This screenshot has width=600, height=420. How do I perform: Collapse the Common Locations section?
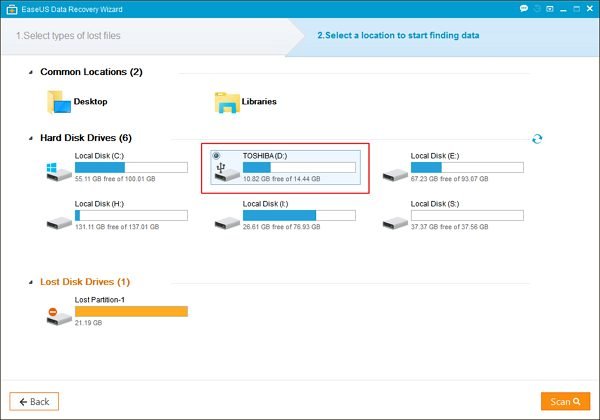pos(32,72)
